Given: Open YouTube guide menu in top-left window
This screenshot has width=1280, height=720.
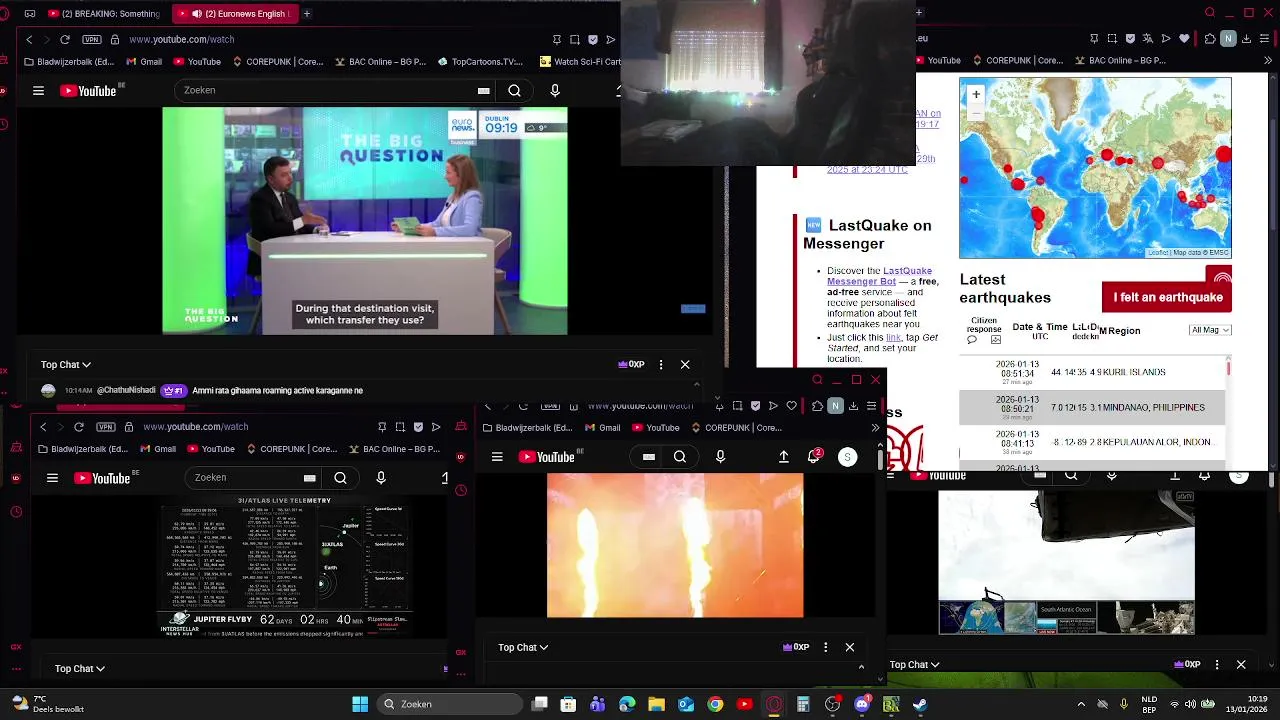Looking at the screenshot, I should tap(38, 91).
